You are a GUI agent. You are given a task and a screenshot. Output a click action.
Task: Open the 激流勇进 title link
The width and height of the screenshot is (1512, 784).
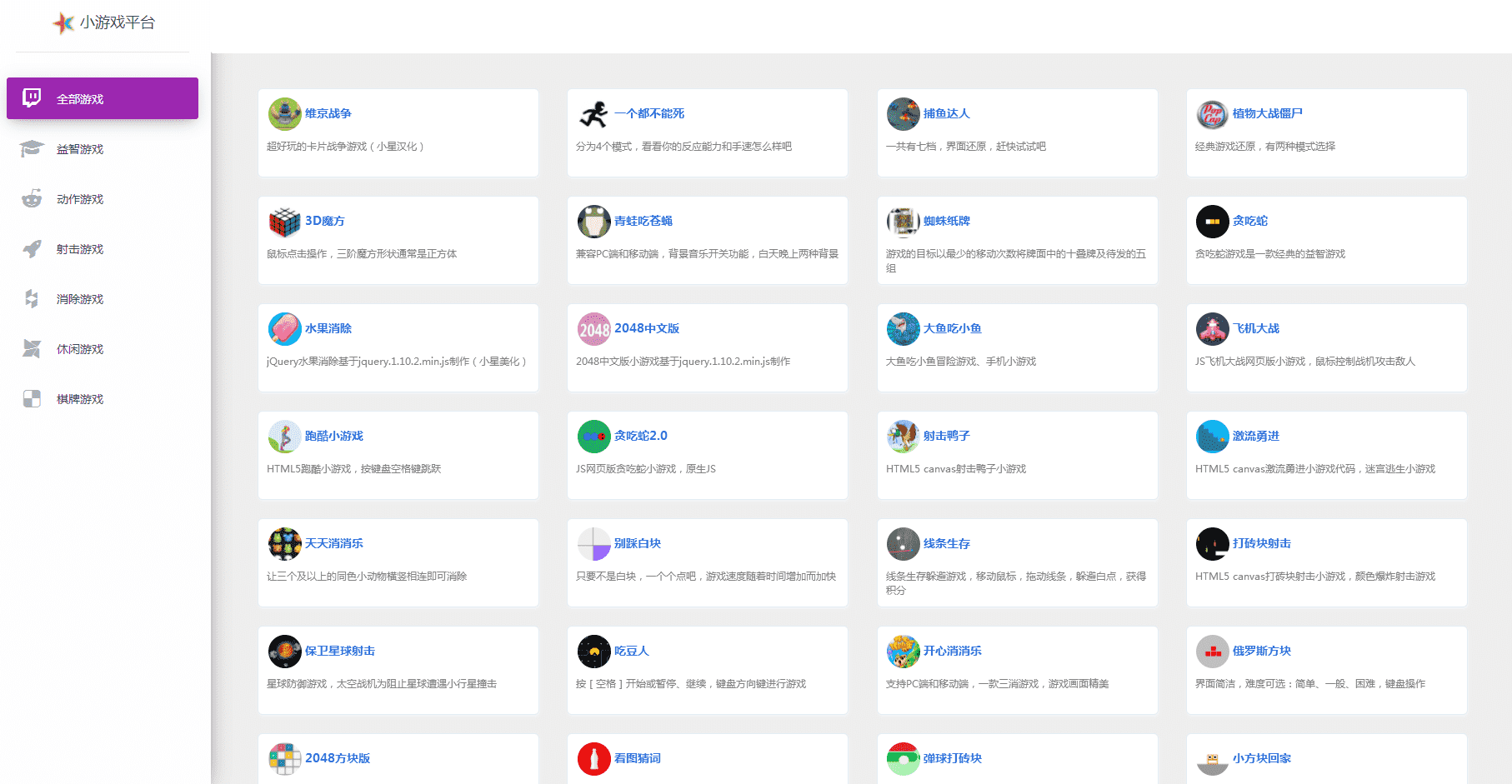click(x=1256, y=436)
